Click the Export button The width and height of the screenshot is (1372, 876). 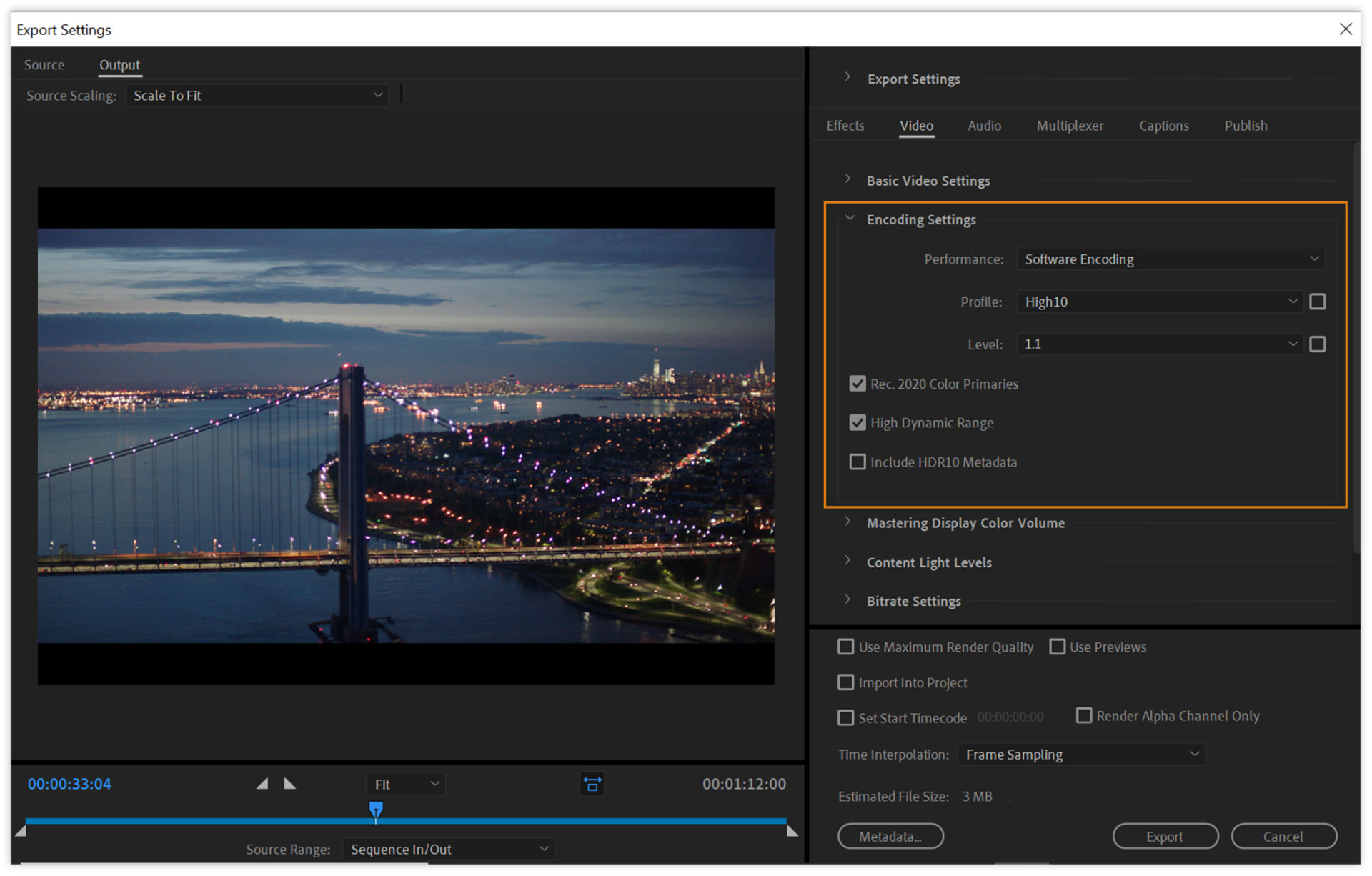pos(1165,836)
